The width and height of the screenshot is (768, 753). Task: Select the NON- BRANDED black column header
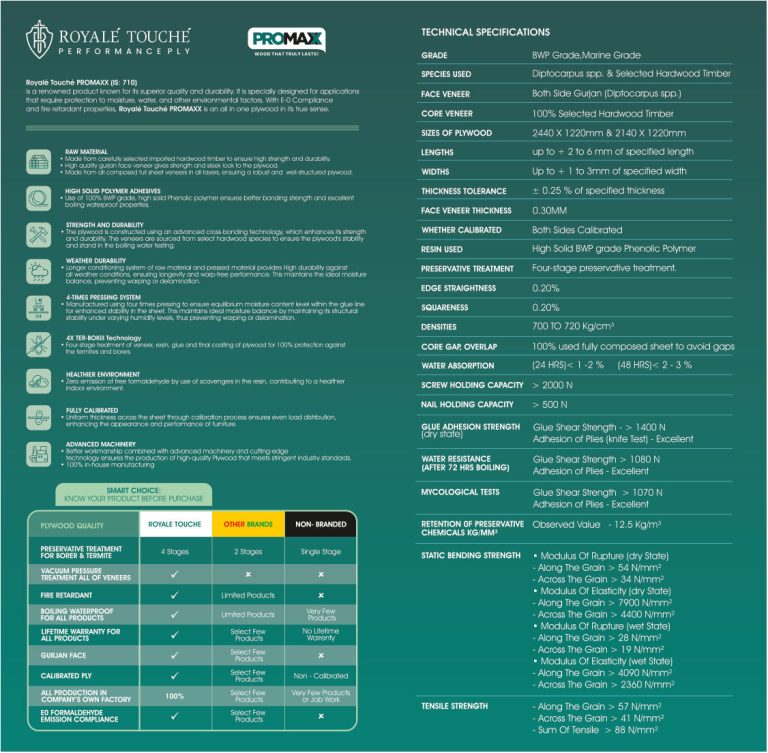point(320,524)
